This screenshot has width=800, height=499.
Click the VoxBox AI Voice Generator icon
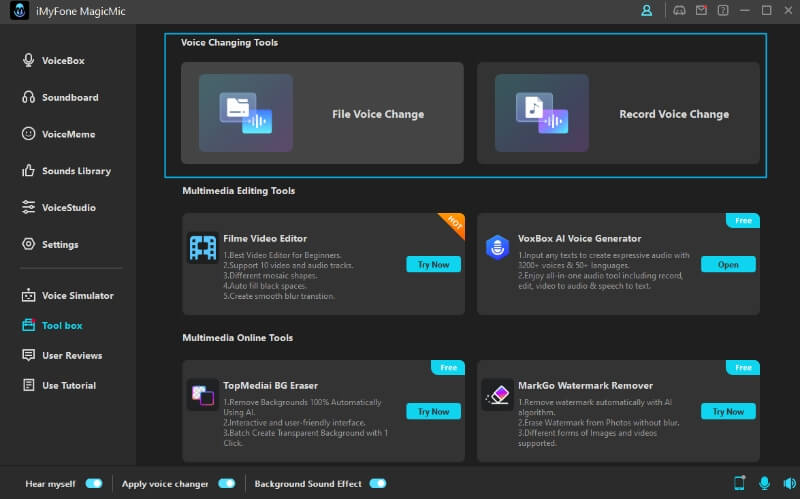pyautogui.click(x=497, y=247)
